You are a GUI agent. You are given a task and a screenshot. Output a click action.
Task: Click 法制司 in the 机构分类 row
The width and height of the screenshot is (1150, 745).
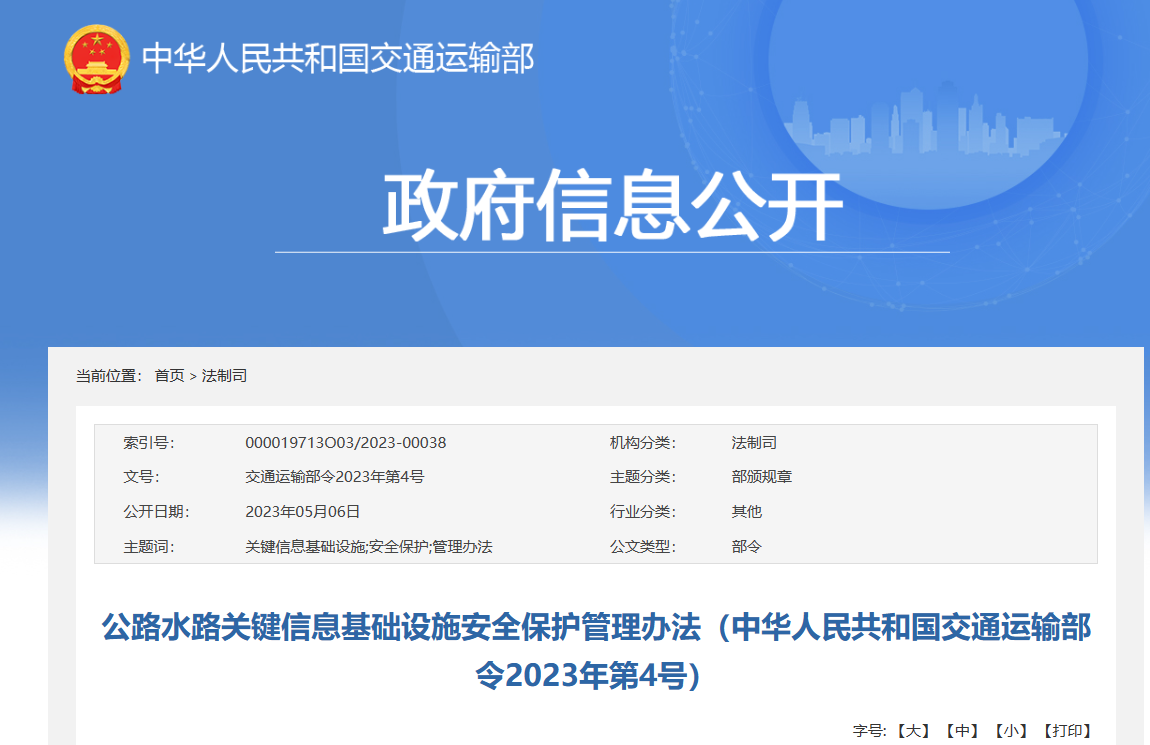(754, 443)
